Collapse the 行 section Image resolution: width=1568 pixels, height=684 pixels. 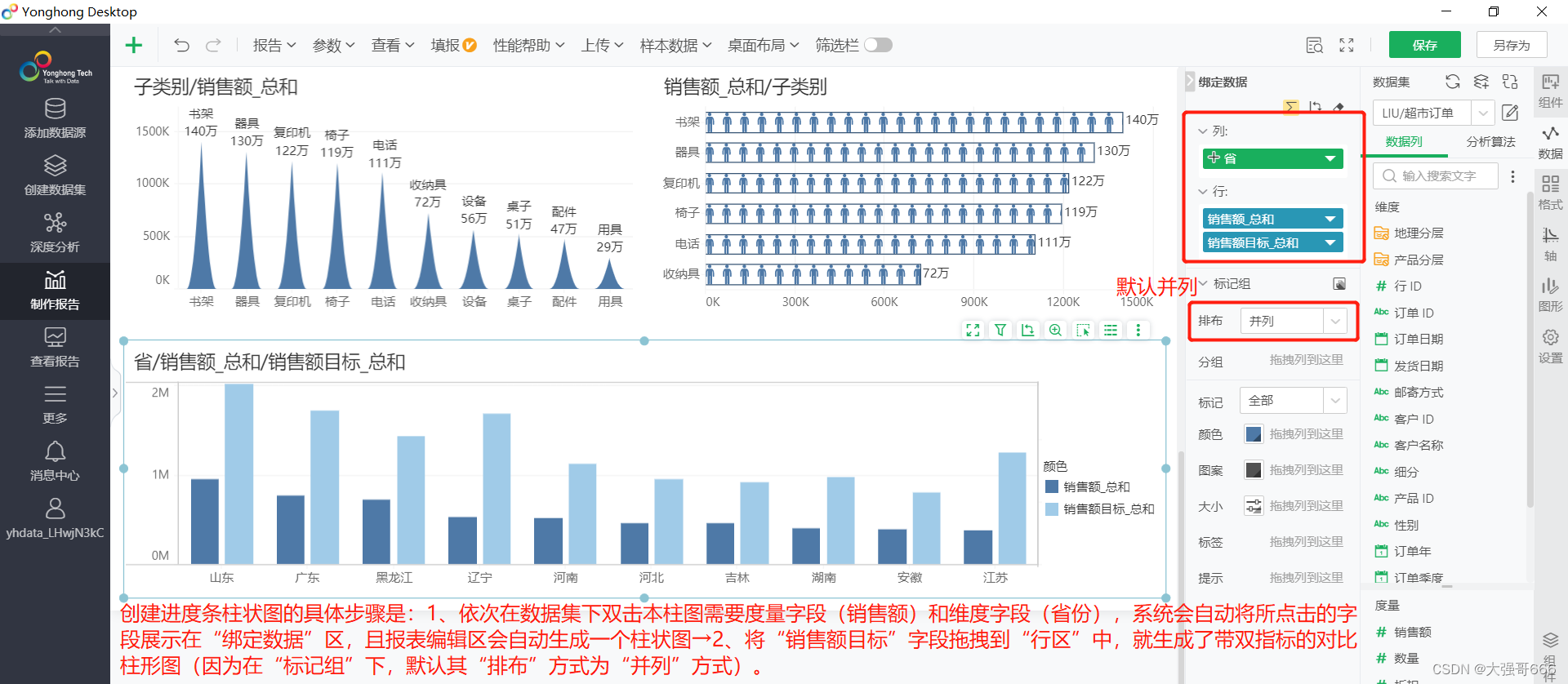[1203, 191]
